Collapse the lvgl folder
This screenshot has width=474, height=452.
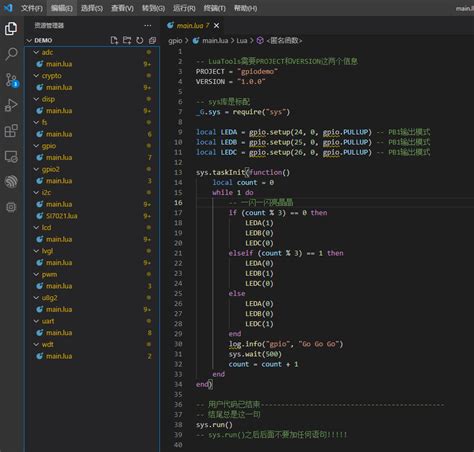tap(36, 251)
